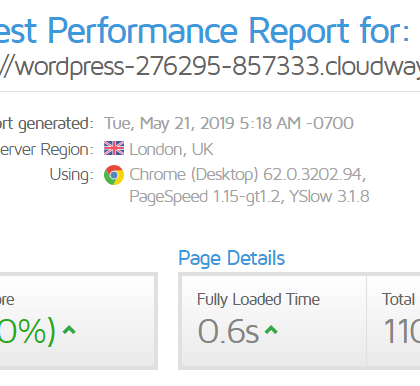This screenshot has height=386, width=420.
Task: Click the Chrome browser icon
Action: 114,175
